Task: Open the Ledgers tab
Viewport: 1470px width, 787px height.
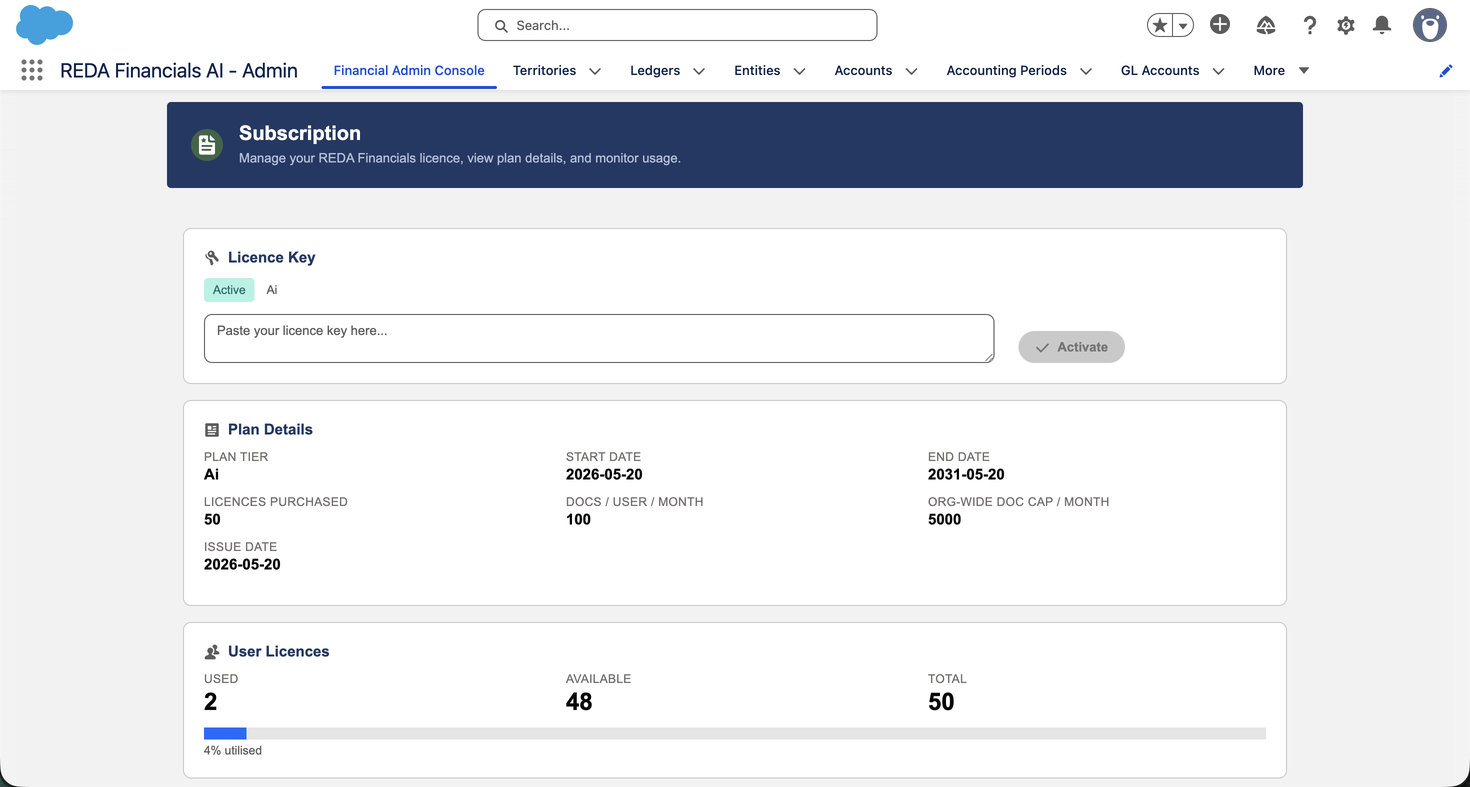Action: (x=655, y=70)
